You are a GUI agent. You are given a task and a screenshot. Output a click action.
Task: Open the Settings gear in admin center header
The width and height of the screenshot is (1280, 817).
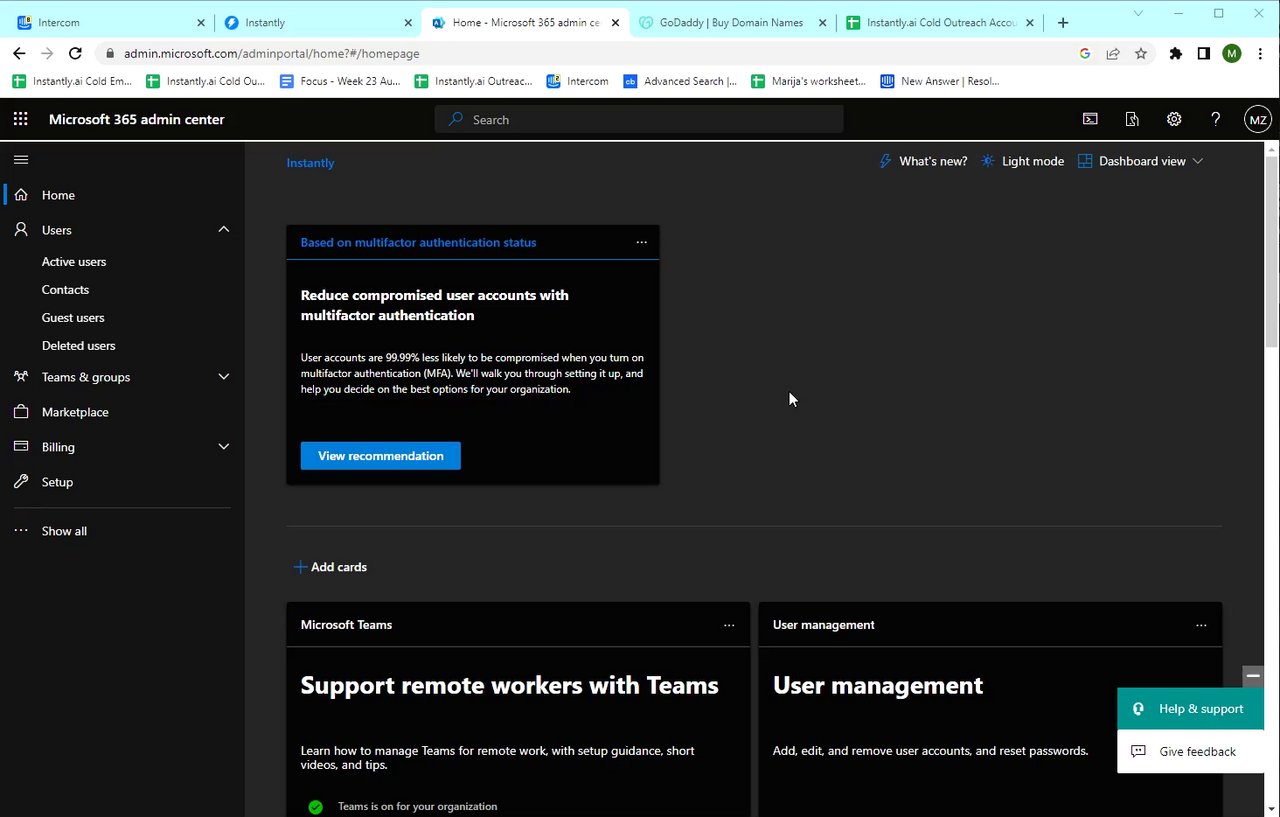coord(1174,119)
